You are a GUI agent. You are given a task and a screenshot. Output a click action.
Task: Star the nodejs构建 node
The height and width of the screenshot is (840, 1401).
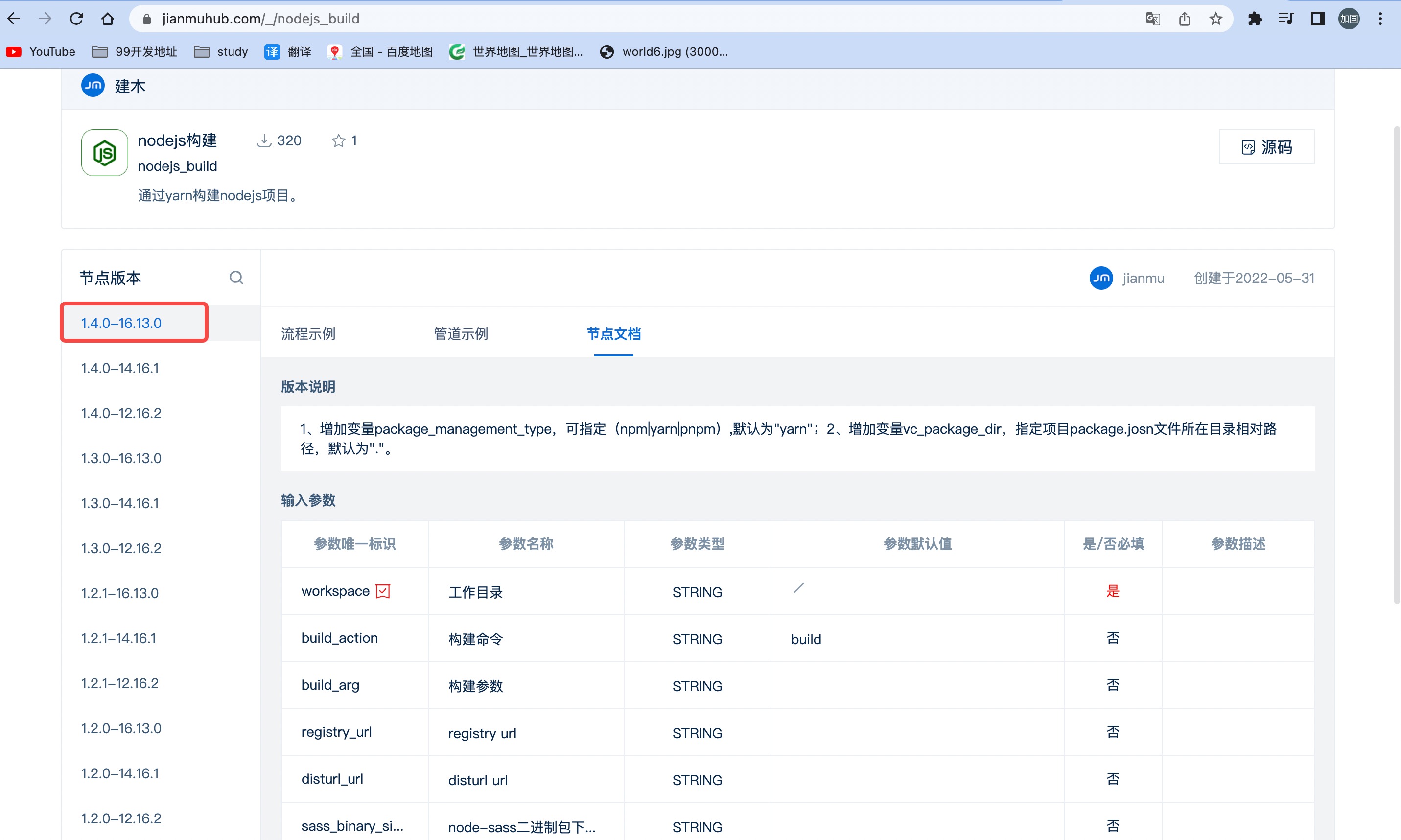point(339,140)
